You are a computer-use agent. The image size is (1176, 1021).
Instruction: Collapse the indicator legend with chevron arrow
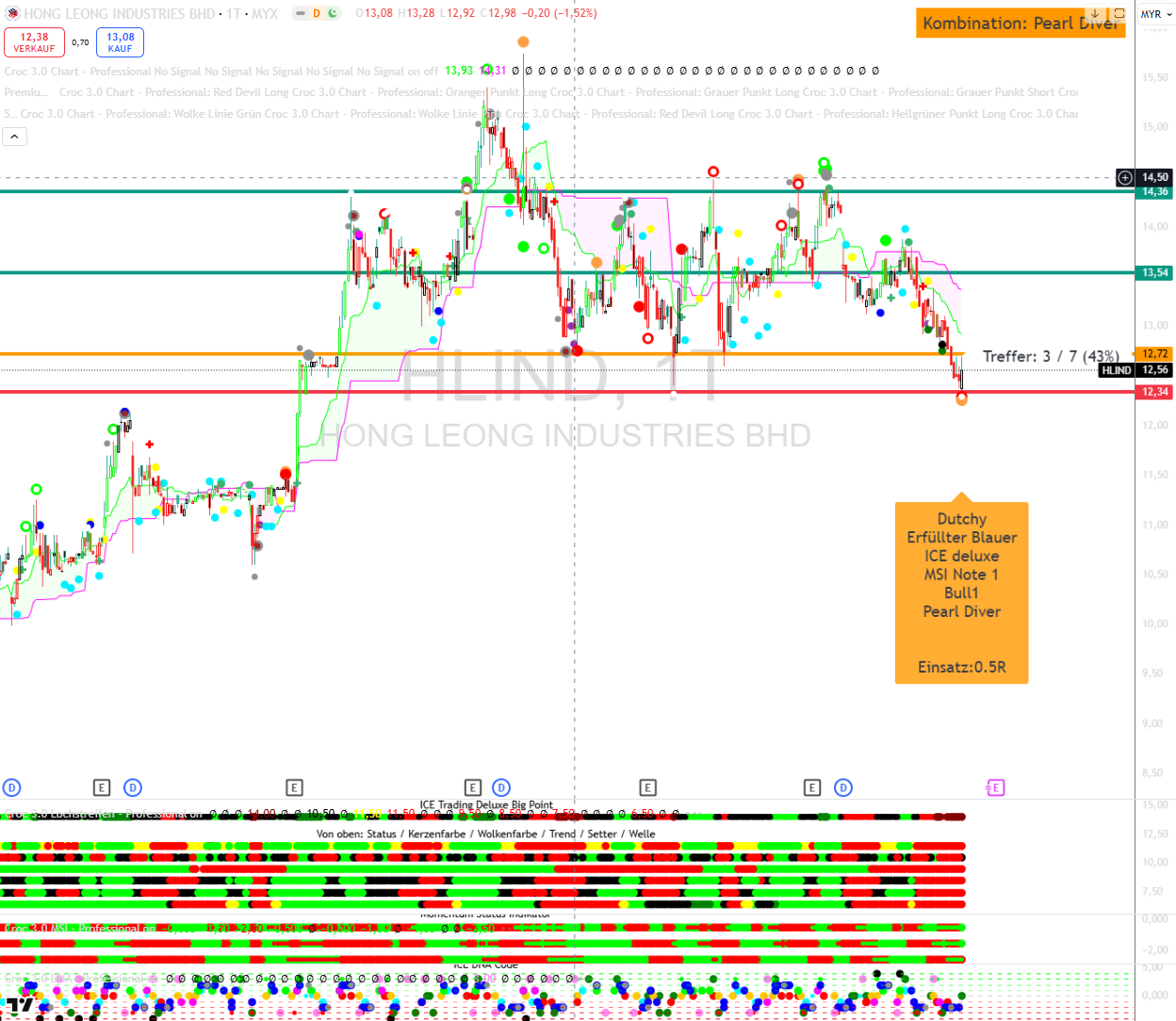pyautogui.click(x=14, y=137)
